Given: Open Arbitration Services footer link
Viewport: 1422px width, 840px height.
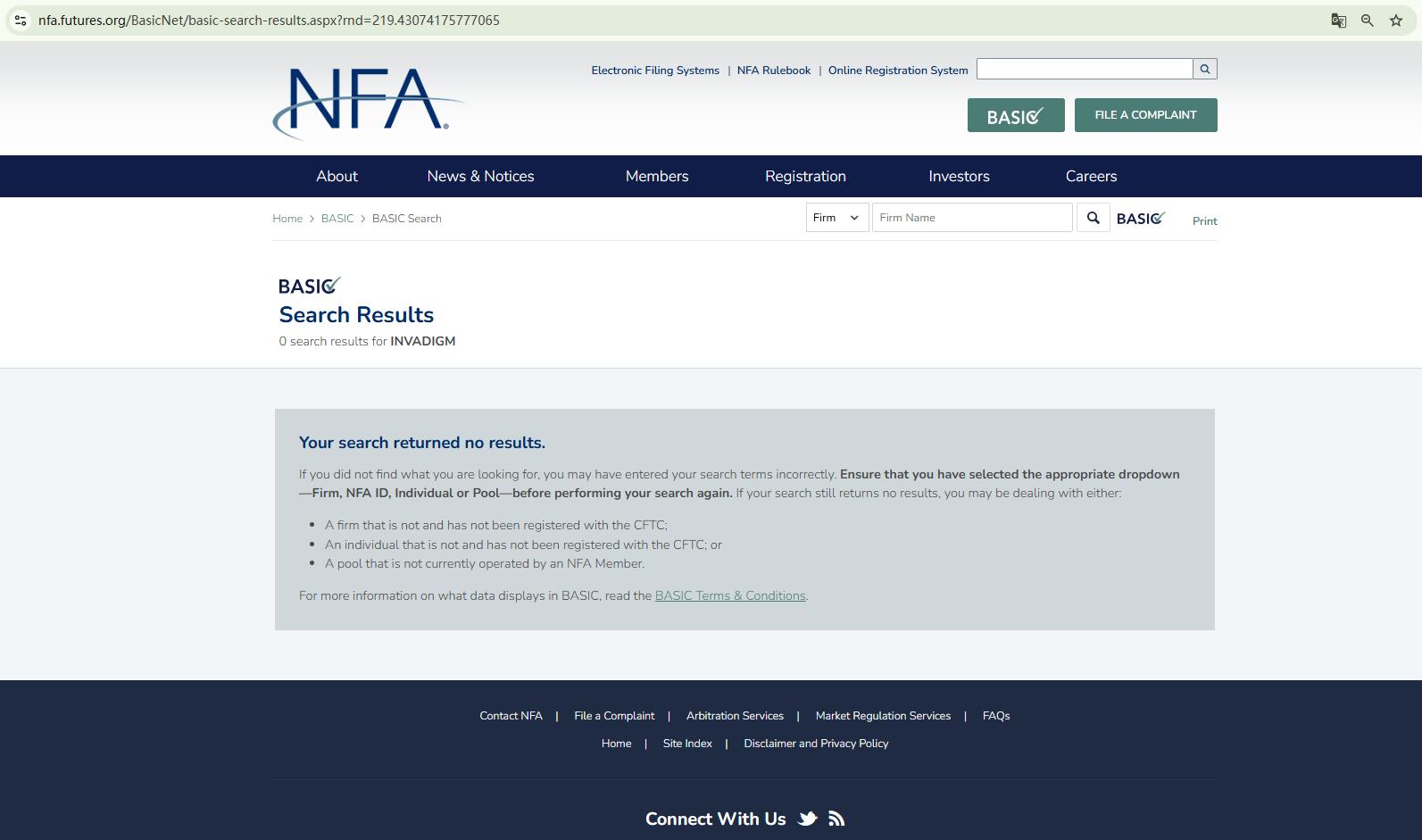Looking at the screenshot, I should 735,716.
